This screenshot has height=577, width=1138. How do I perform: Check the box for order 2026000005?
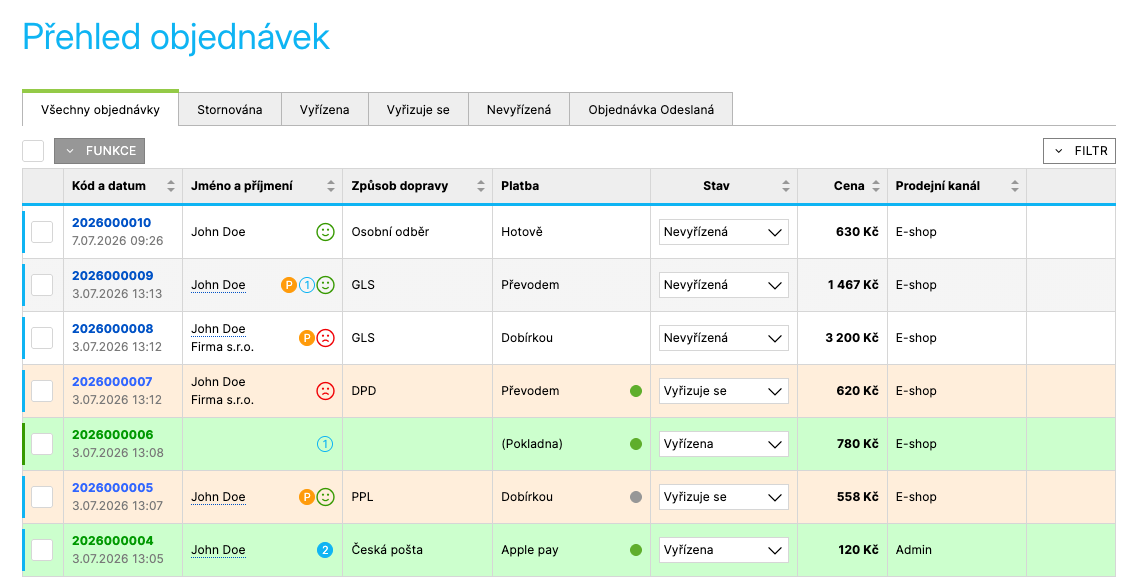(42, 496)
